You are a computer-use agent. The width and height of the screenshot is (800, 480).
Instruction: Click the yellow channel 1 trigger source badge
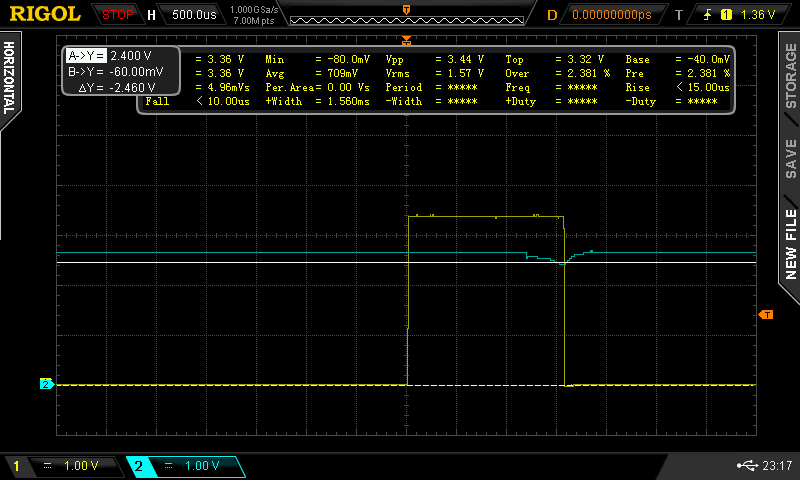click(726, 15)
